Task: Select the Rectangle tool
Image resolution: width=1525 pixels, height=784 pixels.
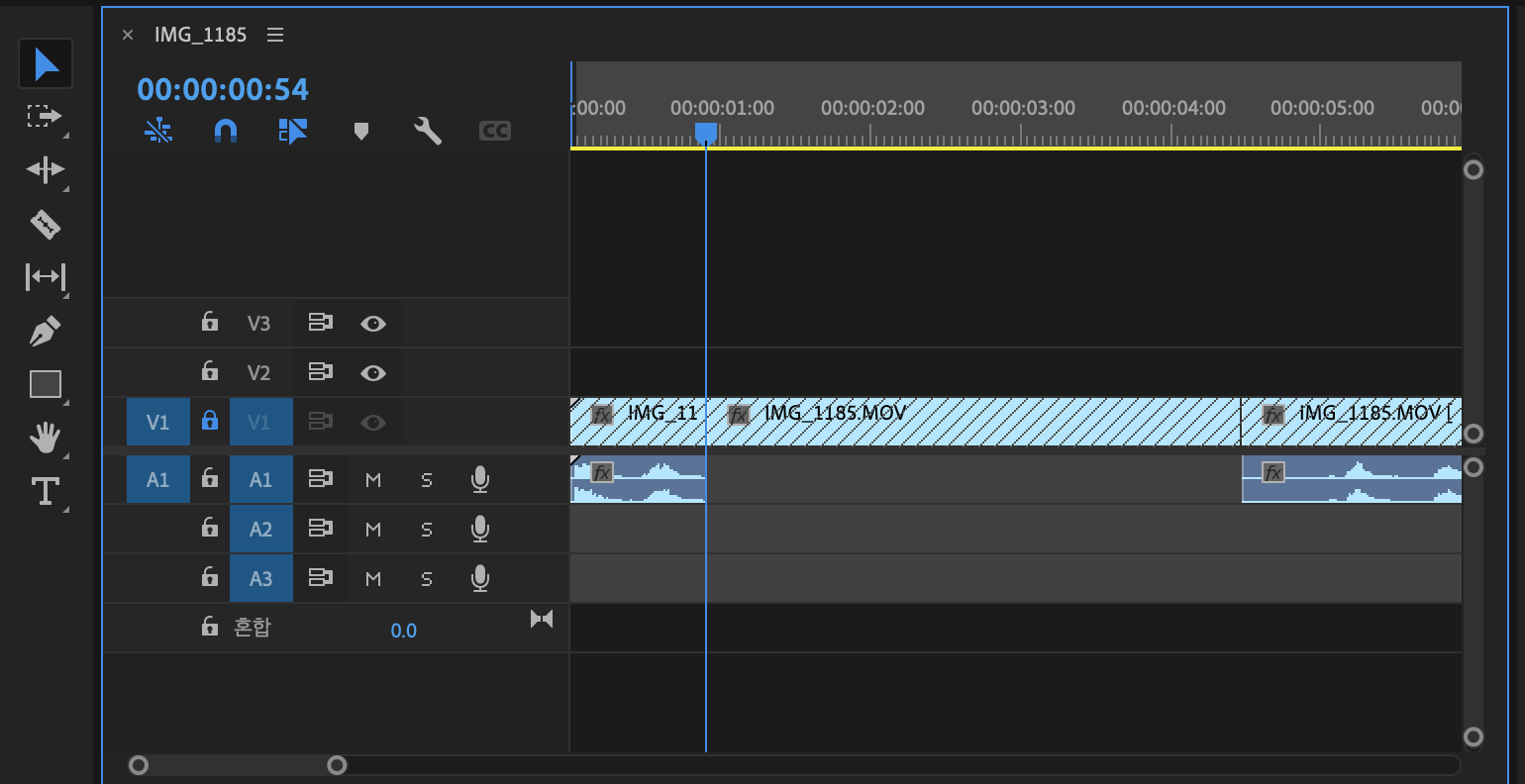Action: tap(46, 384)
